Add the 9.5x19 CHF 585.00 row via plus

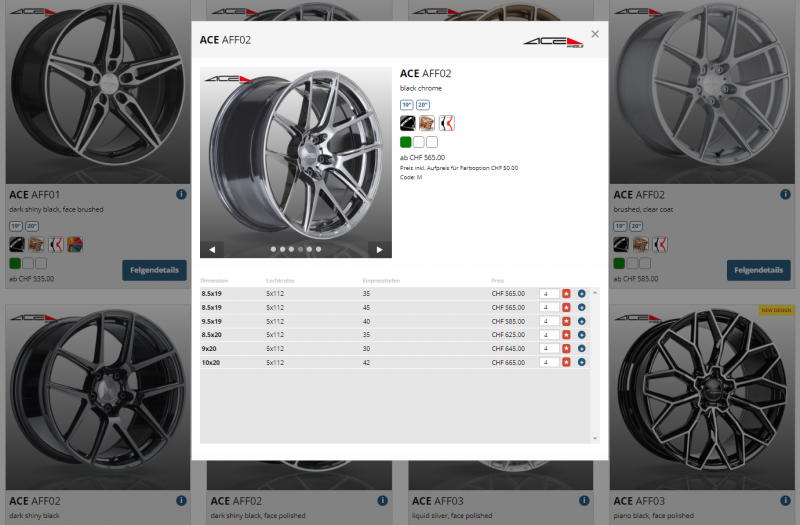coord(582,321)
